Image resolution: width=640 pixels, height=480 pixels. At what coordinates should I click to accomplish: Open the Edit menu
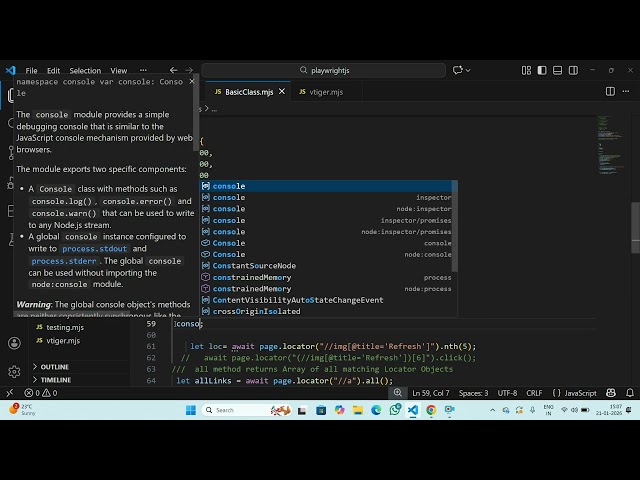[x=53, y=71]
